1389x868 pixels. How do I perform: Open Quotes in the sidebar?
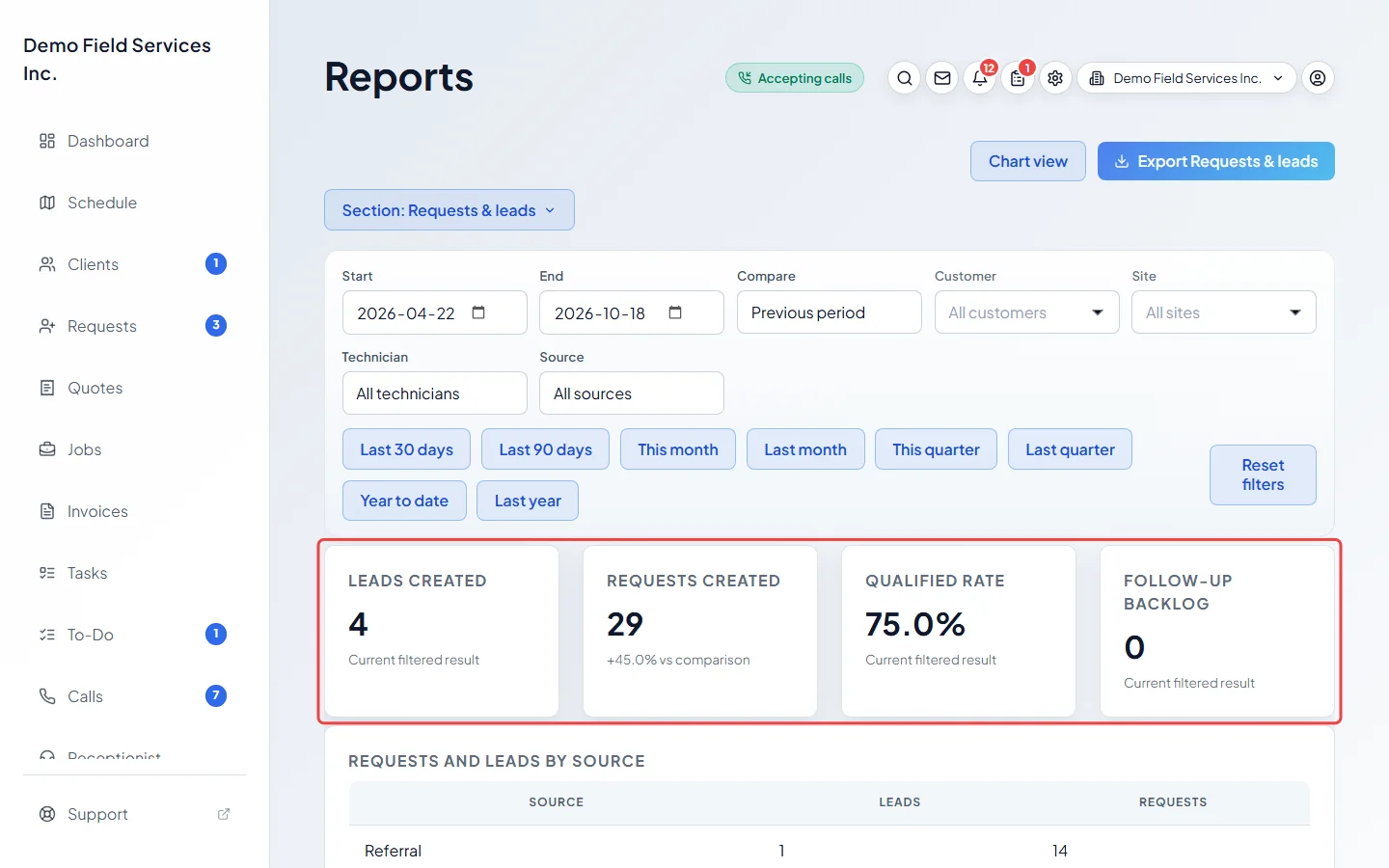(x=135, y=388)
